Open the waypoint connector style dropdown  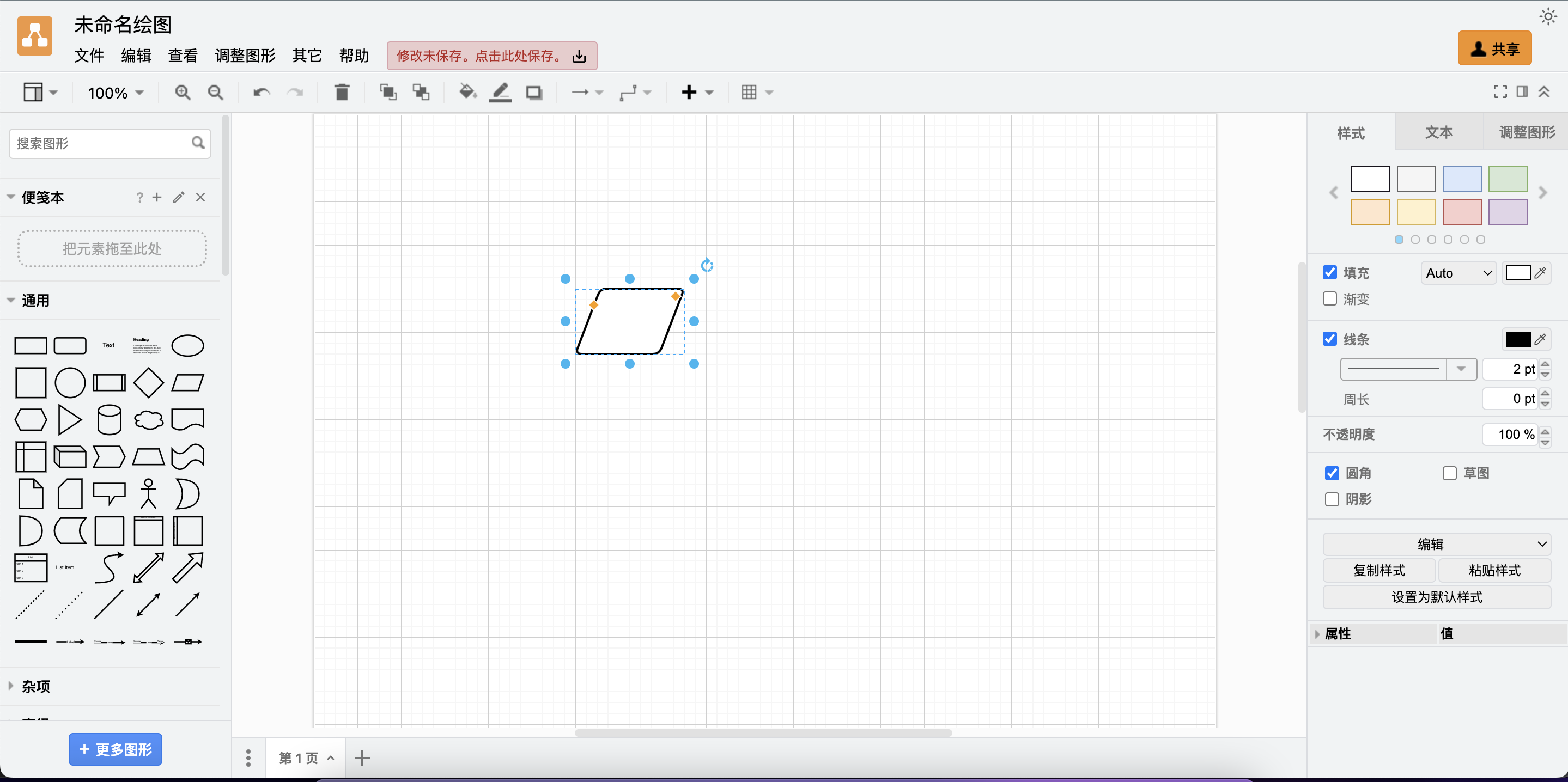pyautogui.click(x=635, y=93)
